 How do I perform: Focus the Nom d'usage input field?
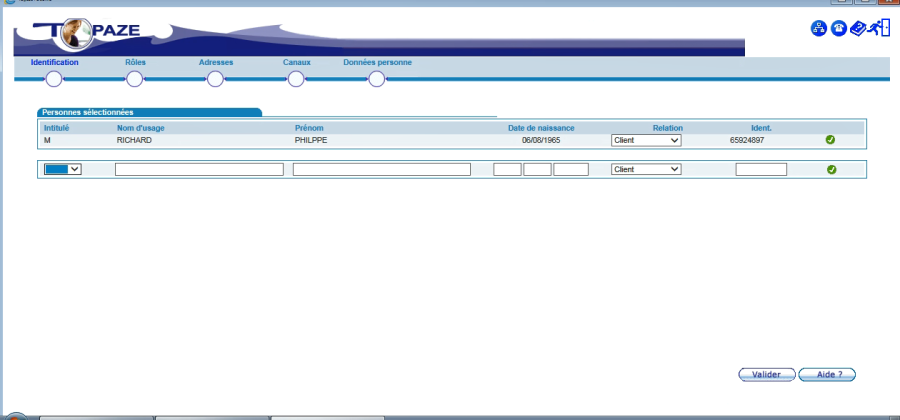coord(199,170)
